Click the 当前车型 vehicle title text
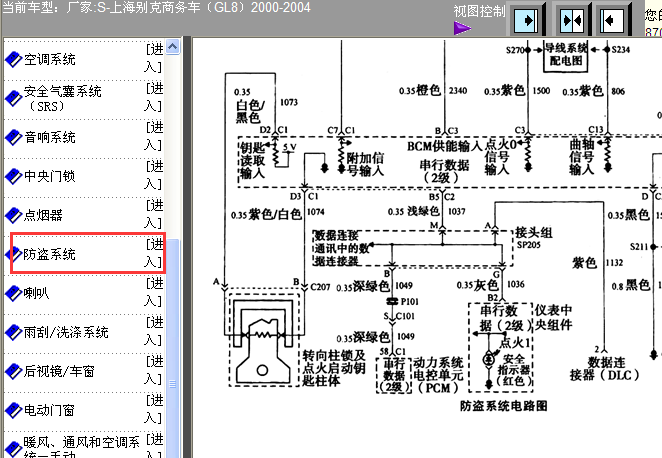This screenshot has height=458, width=662. tap(157, 7)
